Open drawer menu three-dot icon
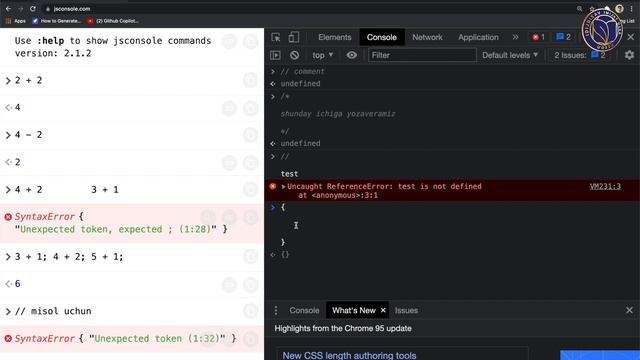640x360 pixels. (276, 311)
